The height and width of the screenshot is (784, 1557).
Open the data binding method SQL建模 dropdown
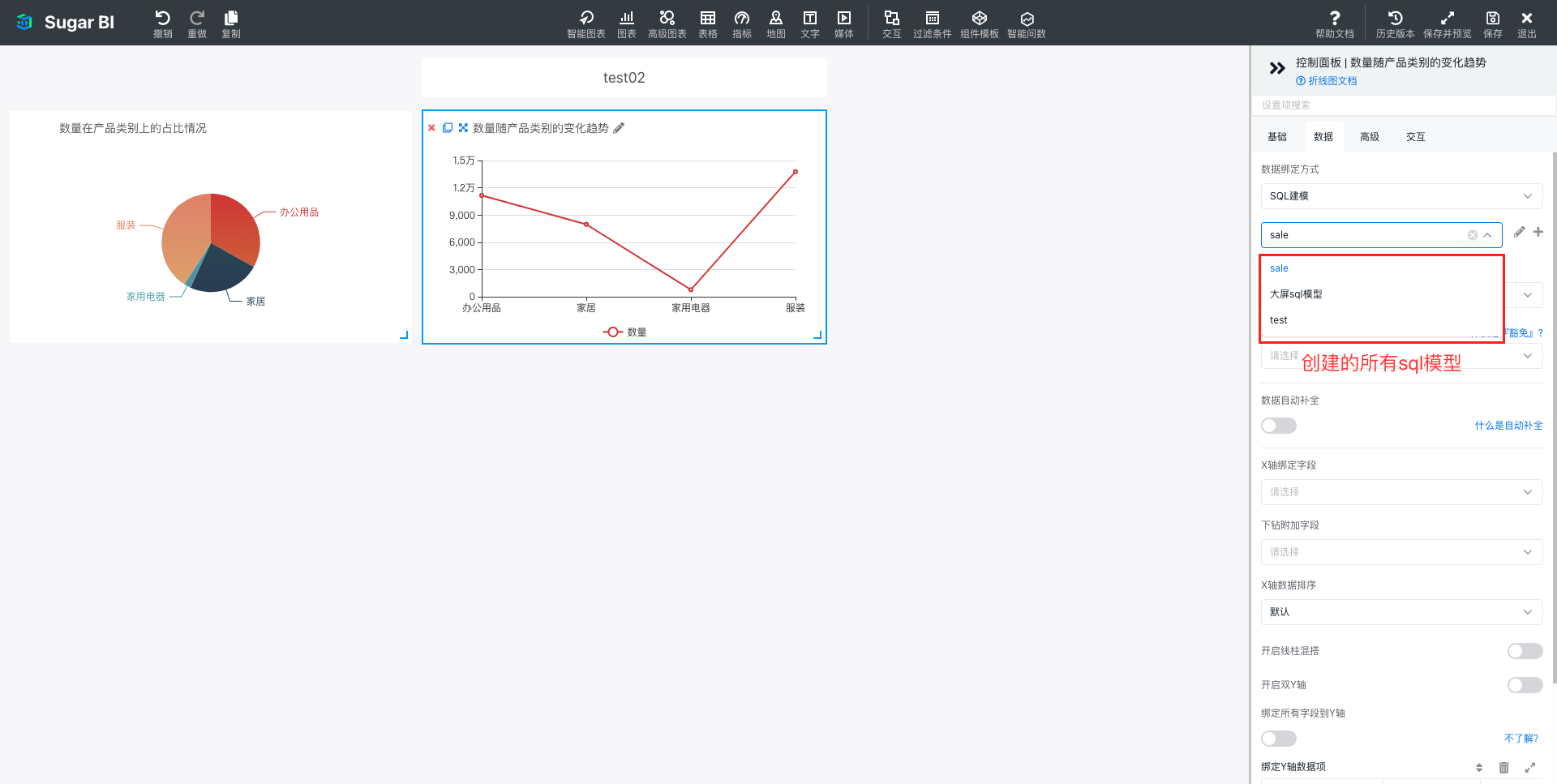pos(1401,196)
